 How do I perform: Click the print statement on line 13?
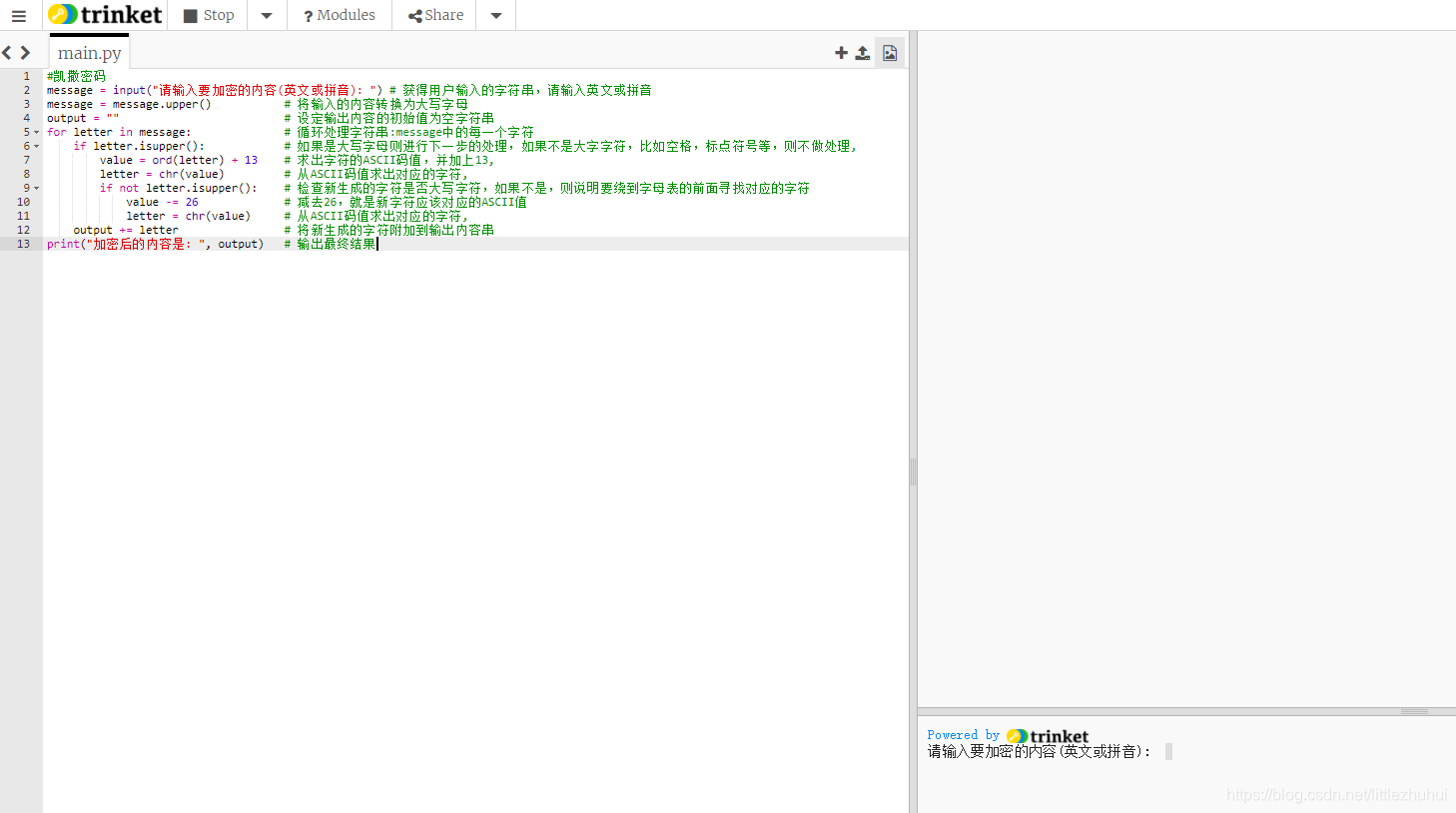coord(155,244)
